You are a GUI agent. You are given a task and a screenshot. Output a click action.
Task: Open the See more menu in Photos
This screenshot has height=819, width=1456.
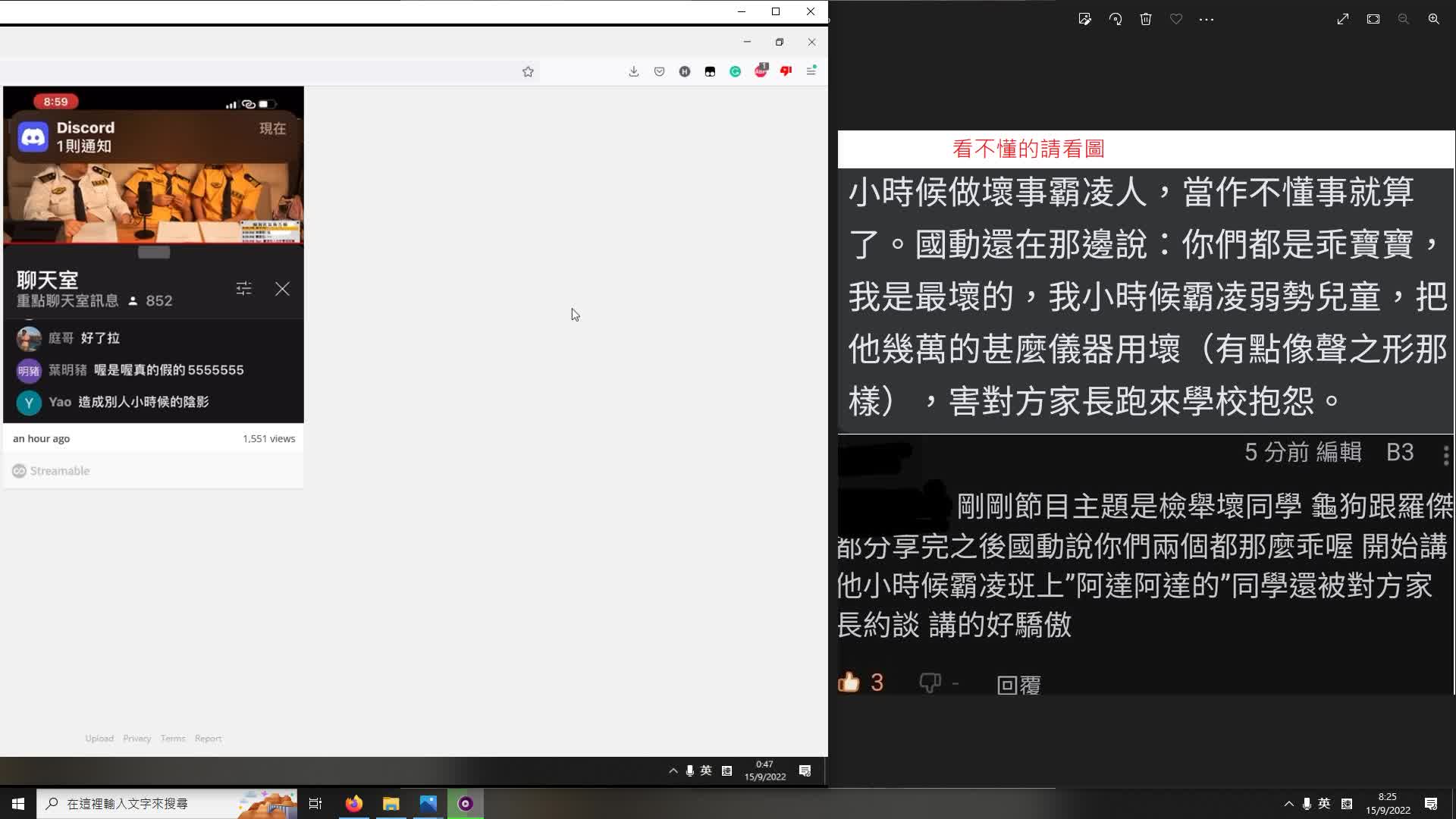[1207, 19]
